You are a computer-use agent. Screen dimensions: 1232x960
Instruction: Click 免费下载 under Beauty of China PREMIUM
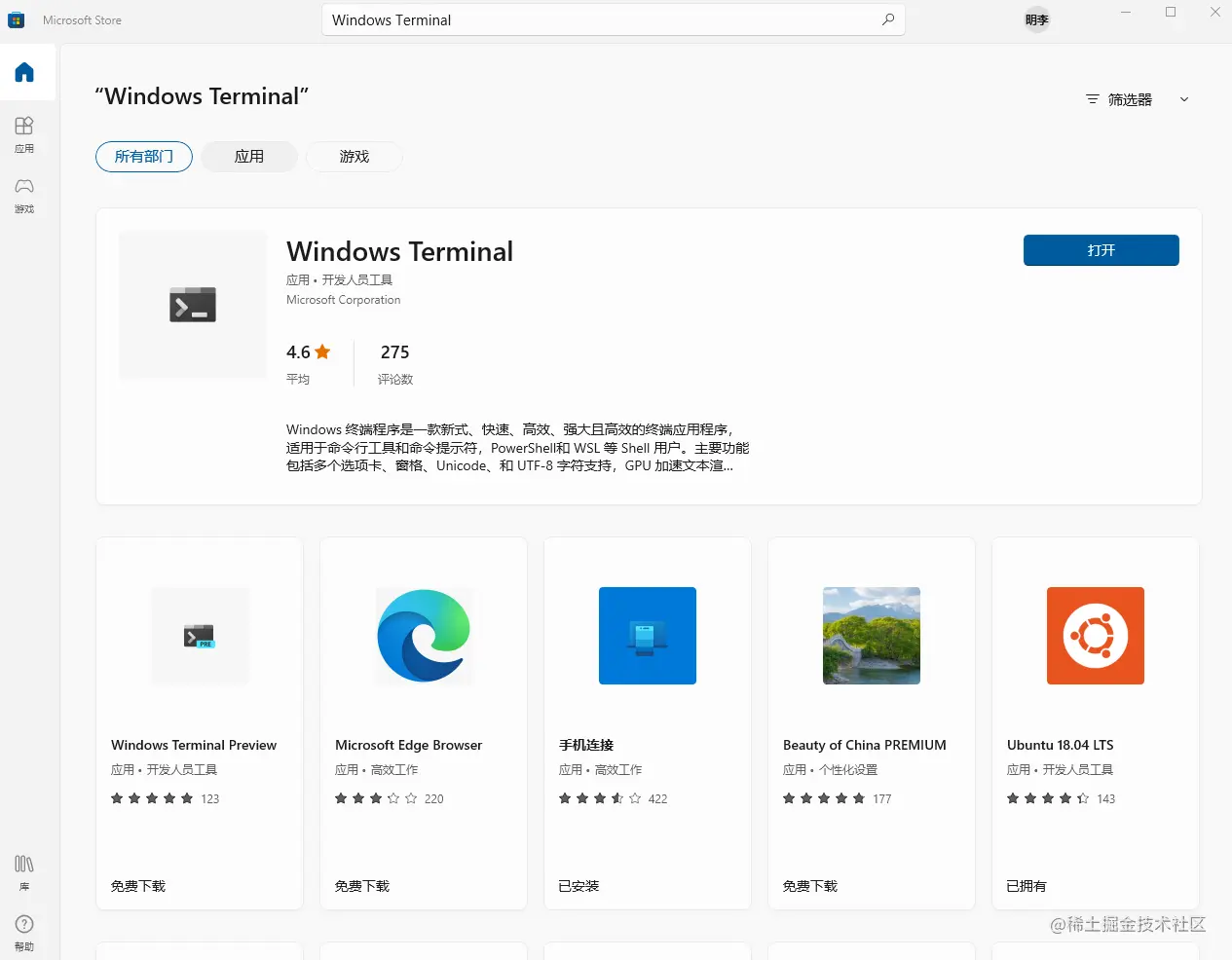[x=810, y=886]
